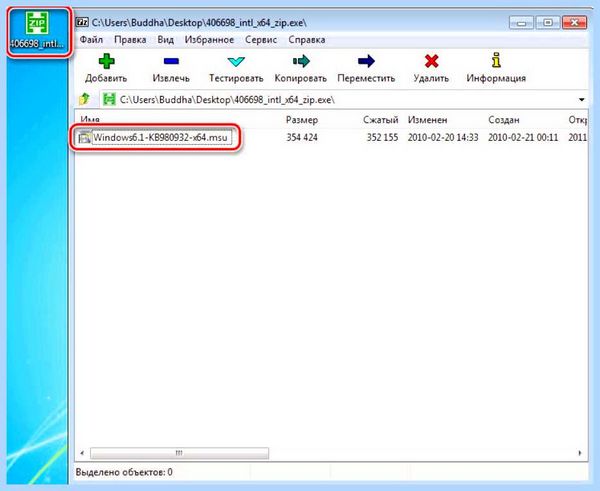Click the compressed size value 352 155
Viewport: 600px width, 491px height.
pos(382,137)
